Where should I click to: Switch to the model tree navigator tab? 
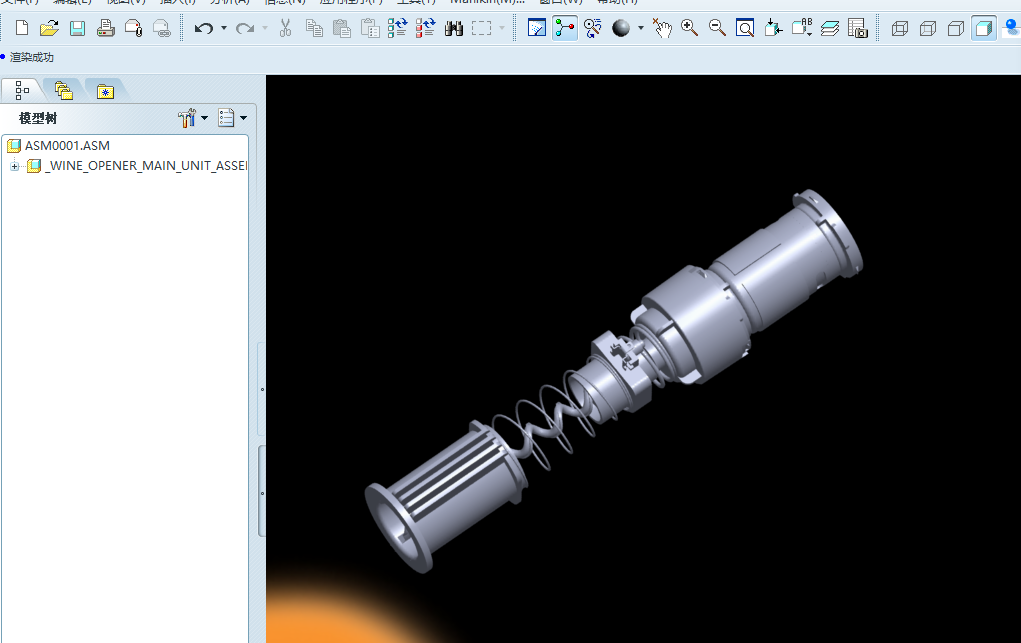22,91
